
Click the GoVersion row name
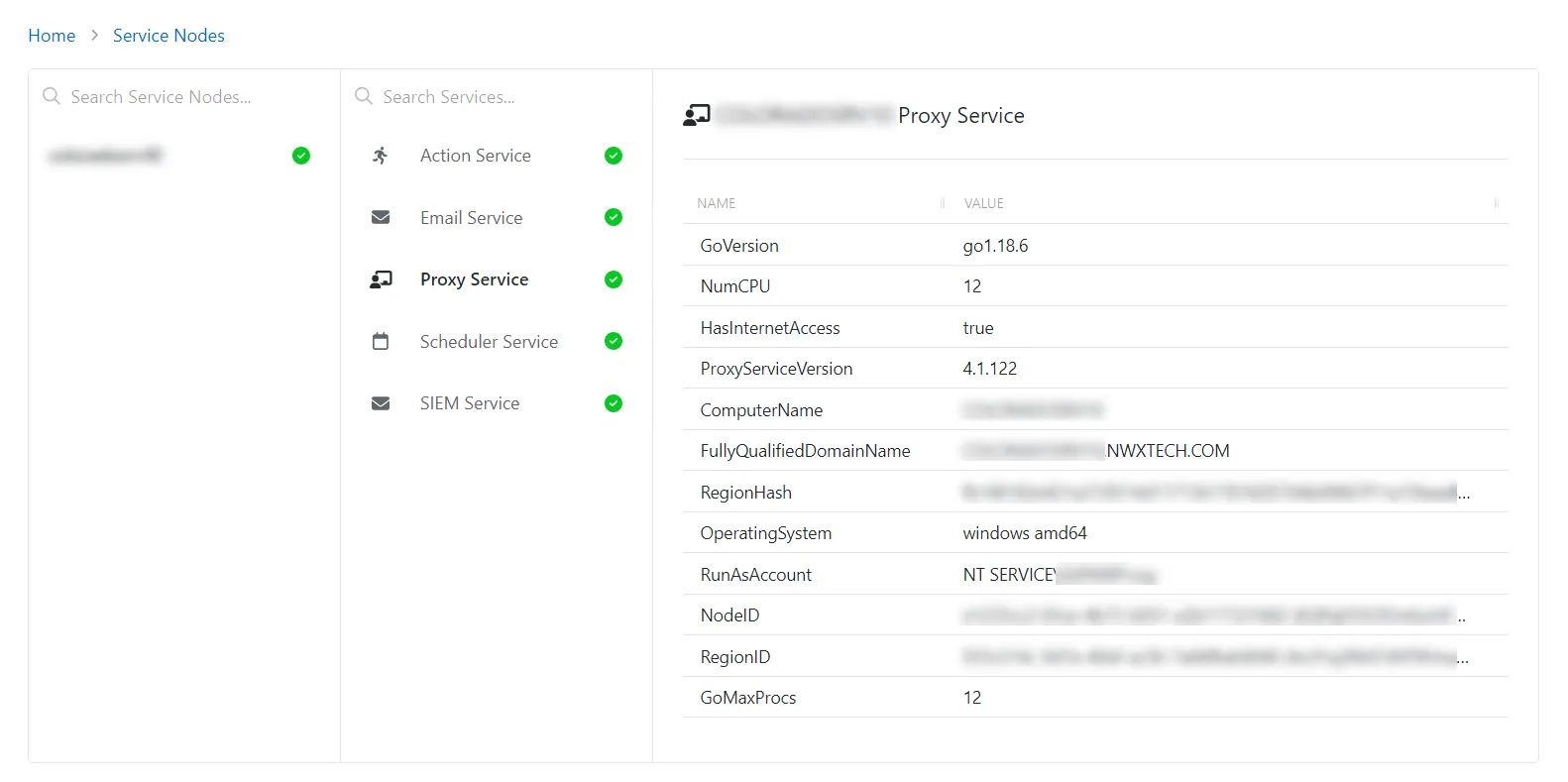coord(739,246)
